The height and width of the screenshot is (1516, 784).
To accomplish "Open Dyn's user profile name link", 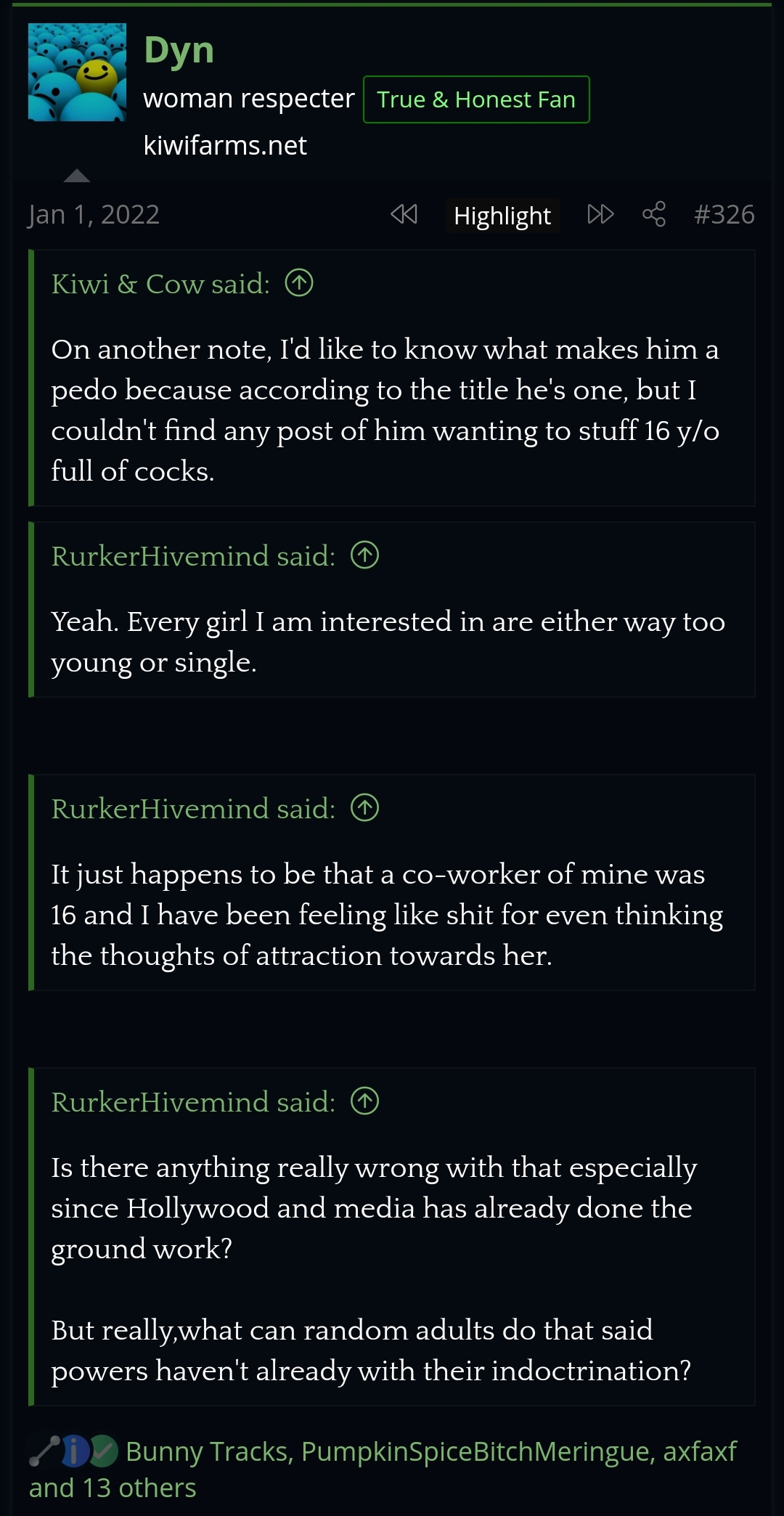I will click(x=179, y=50).
